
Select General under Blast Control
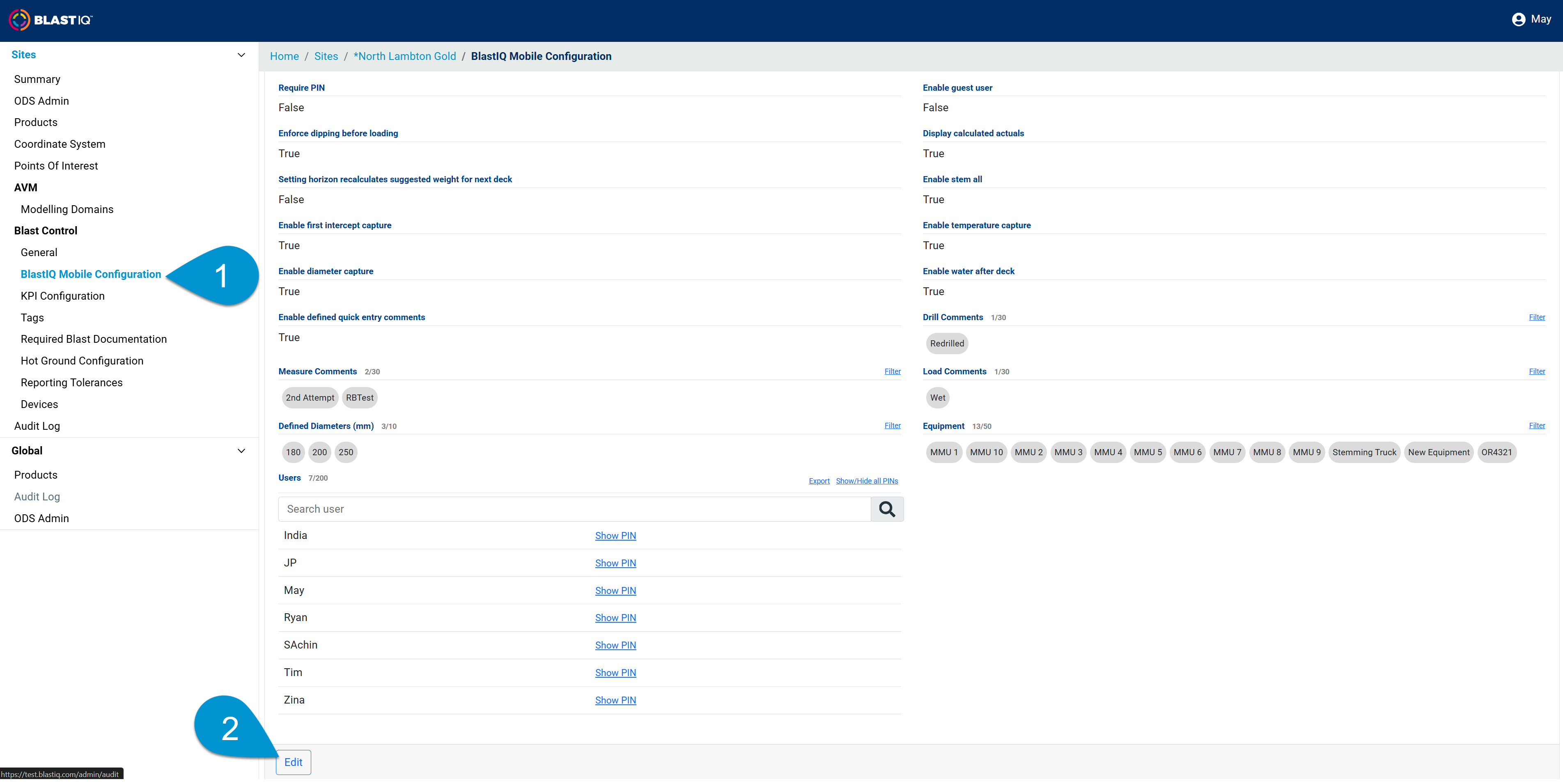click(39, 252)
